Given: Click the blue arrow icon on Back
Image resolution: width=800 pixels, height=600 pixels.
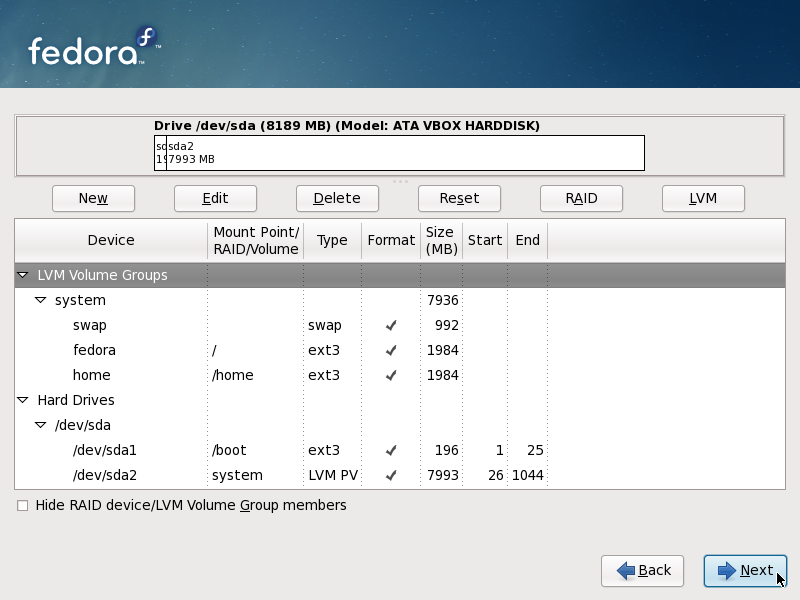Looking at the screenshot, I should (626, 570).
